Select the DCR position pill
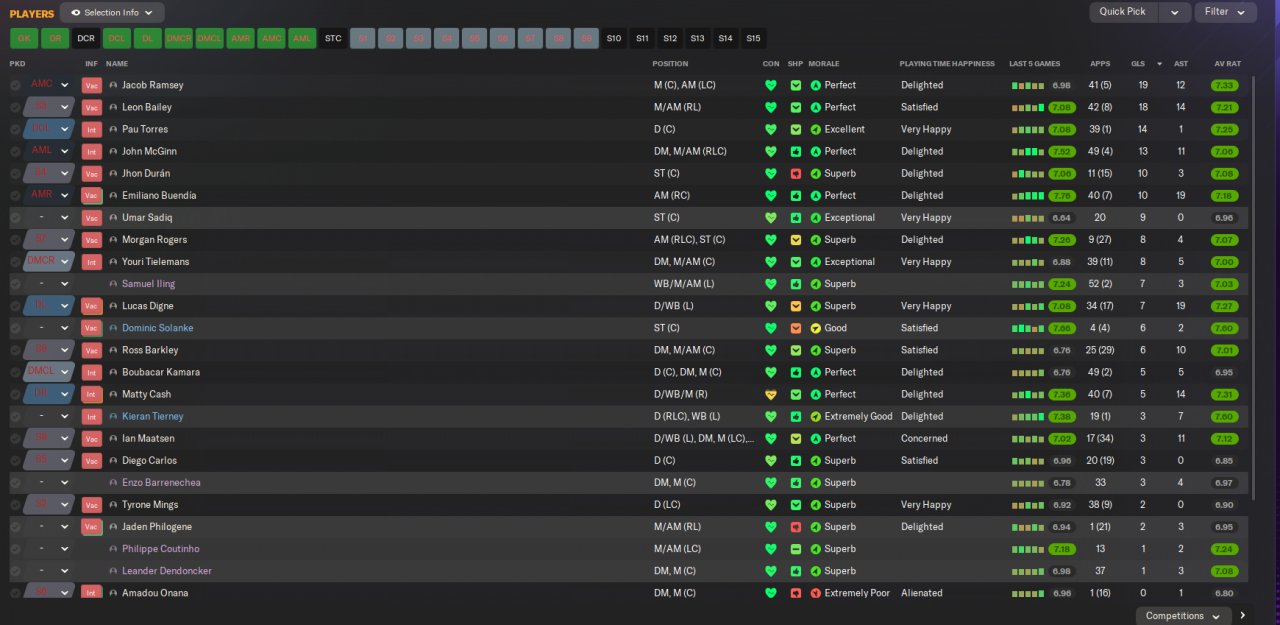1280x625 pixels. click(86, 38)
